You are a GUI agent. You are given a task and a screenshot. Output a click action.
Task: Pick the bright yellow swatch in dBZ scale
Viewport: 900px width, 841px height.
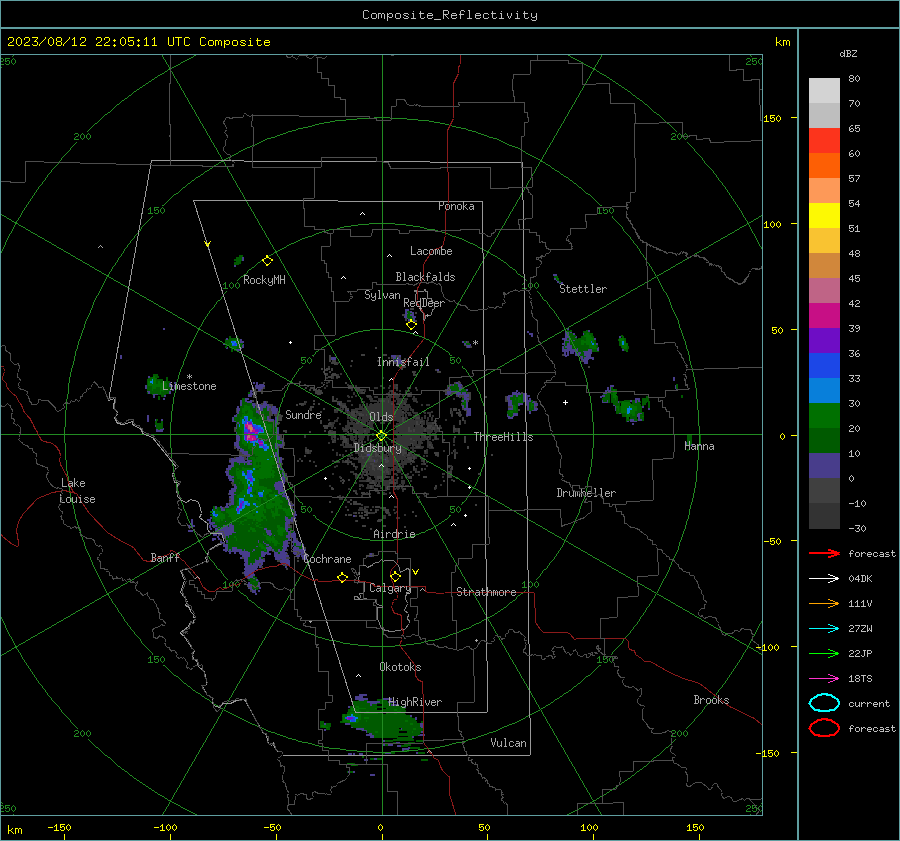(x=824, y=215)
